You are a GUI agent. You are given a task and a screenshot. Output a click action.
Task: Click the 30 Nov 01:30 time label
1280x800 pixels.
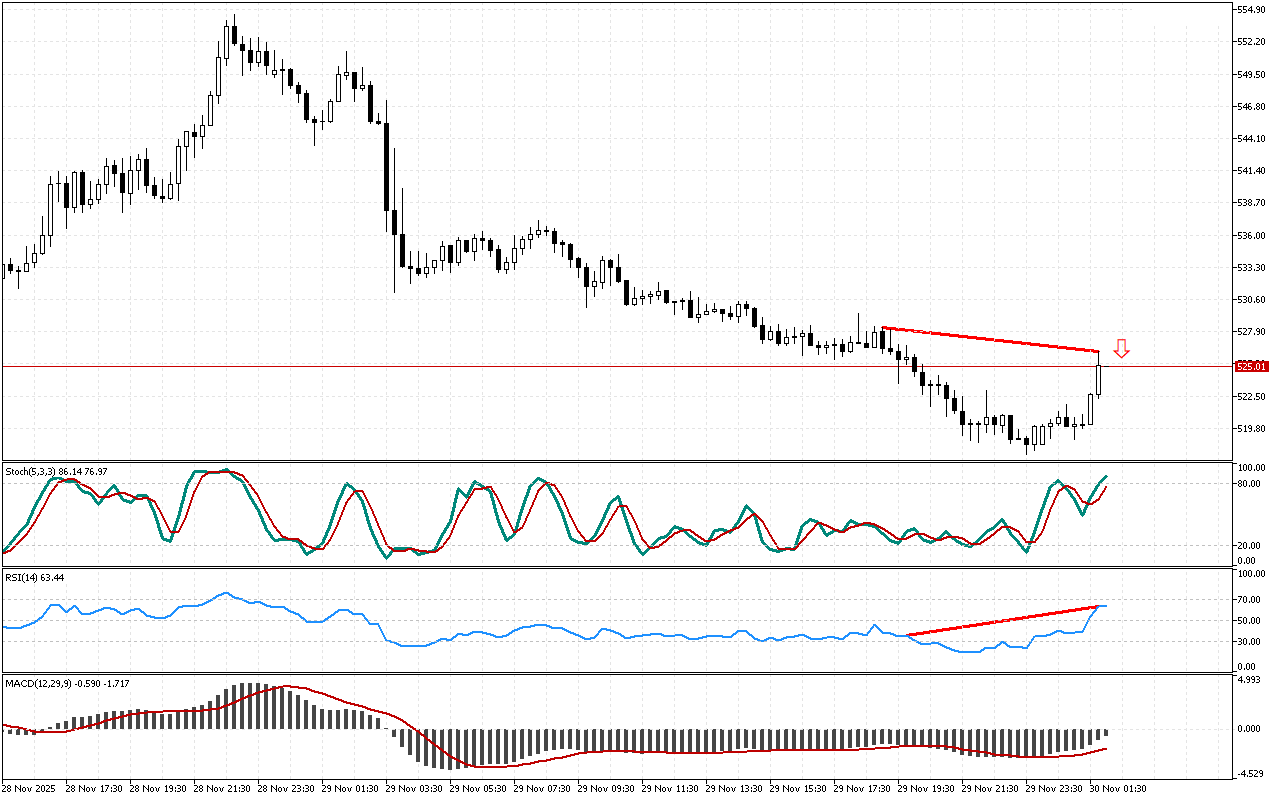(x=1118, y=788)
